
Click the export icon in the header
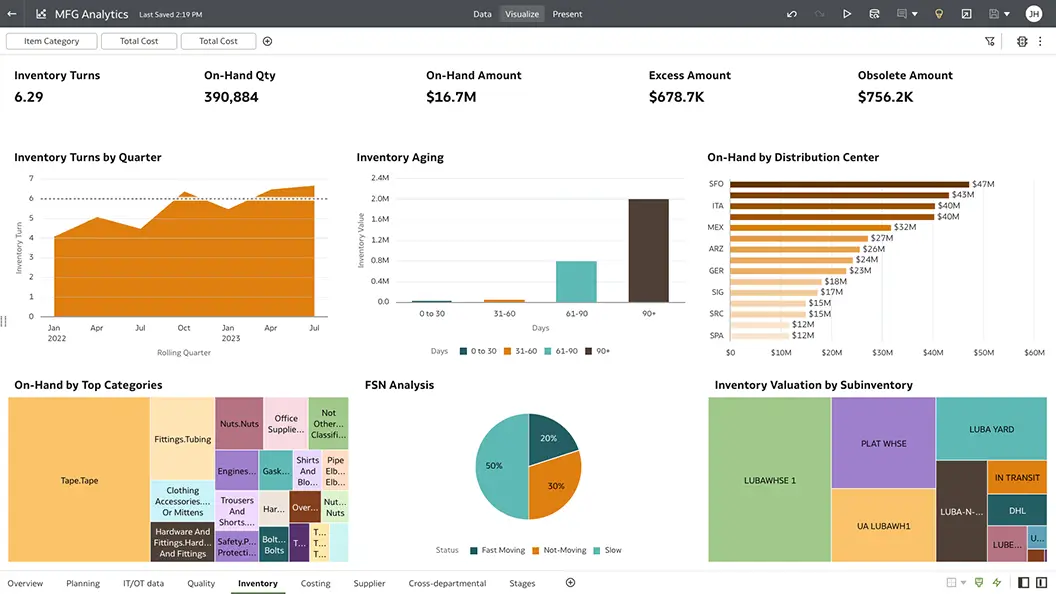966,14
